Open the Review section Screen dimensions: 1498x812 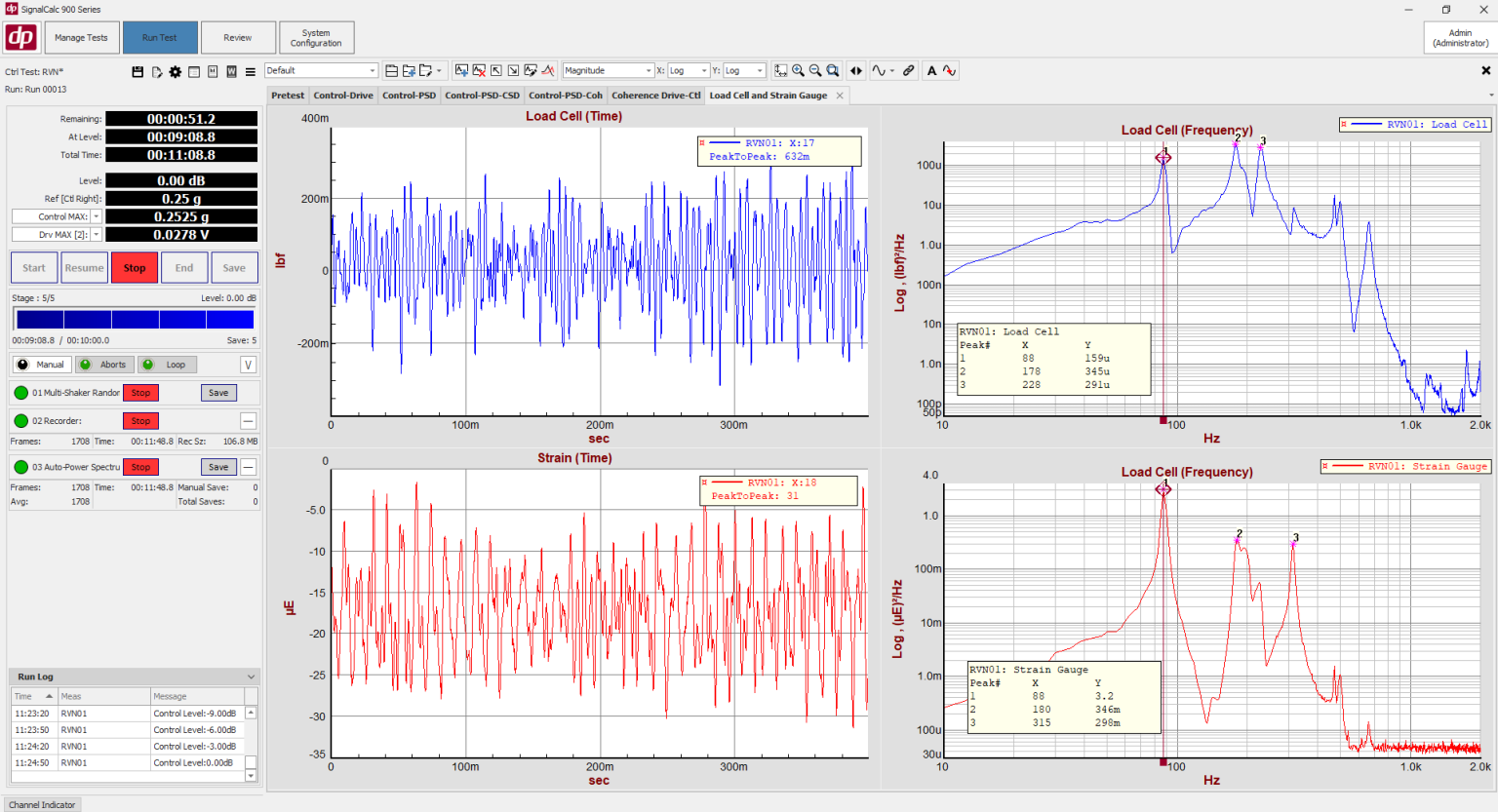(238, 38)
